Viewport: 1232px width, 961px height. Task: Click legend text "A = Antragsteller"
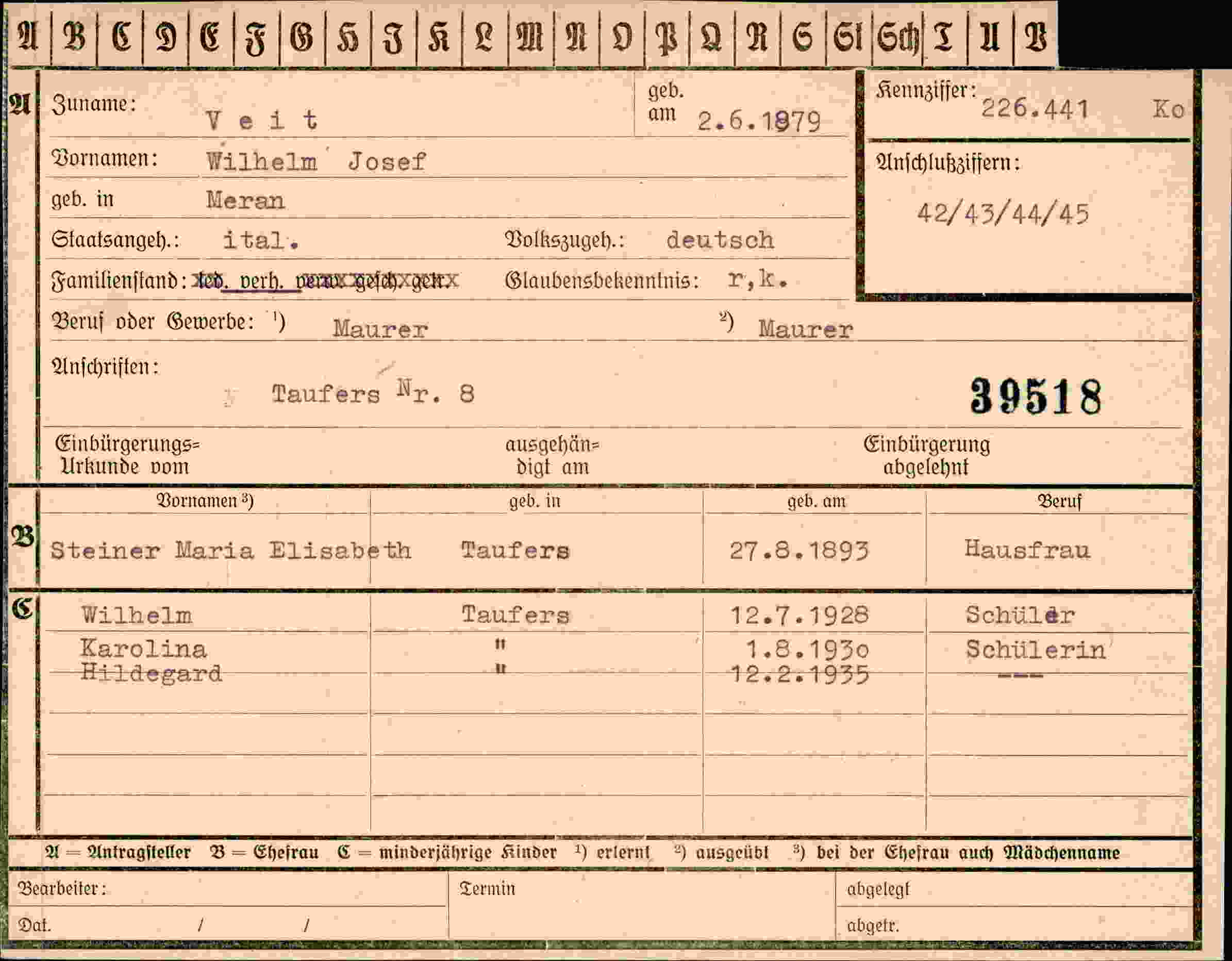point(118,852)
